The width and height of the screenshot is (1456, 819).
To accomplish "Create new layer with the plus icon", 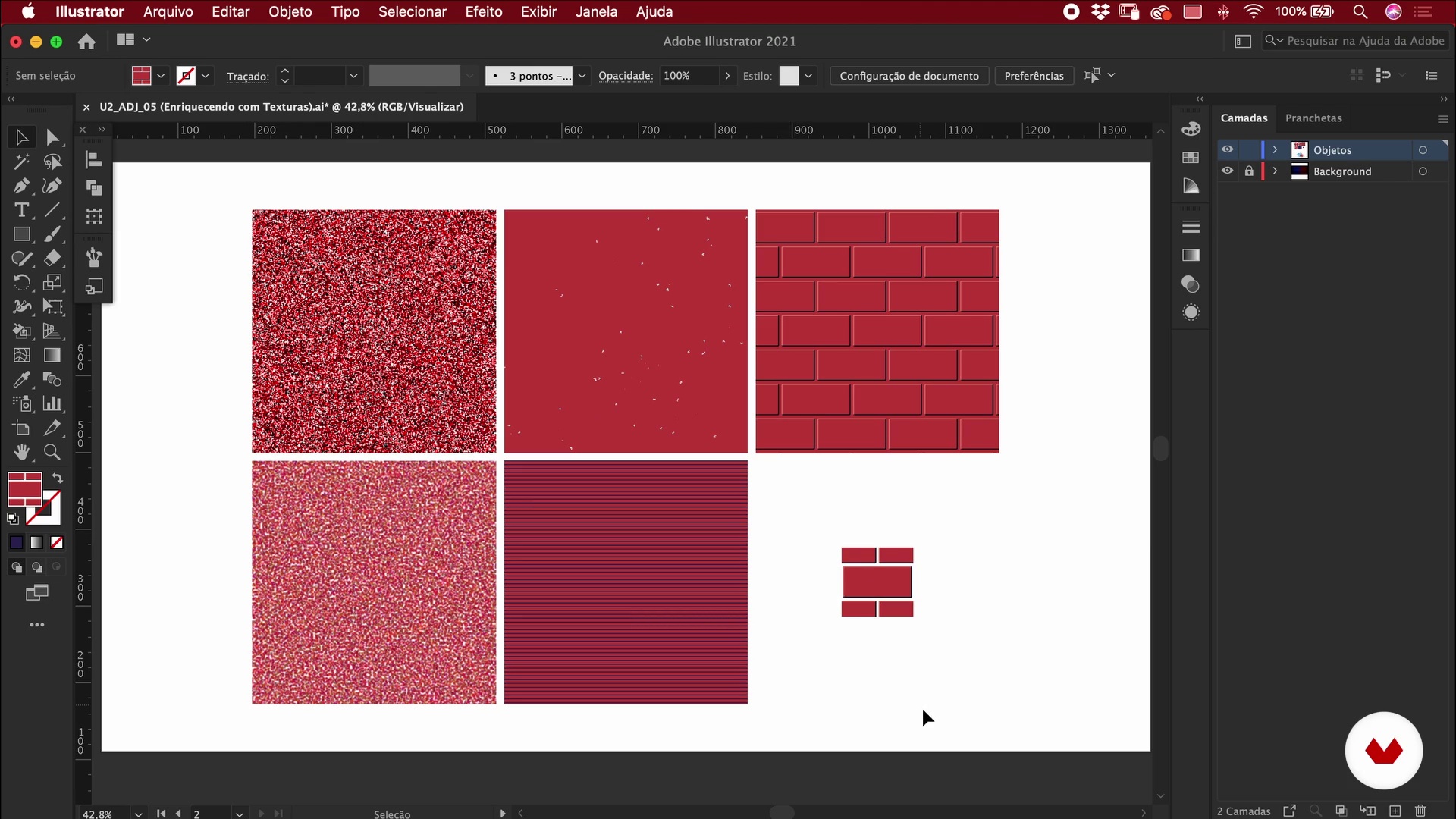I will [1395, 811].
